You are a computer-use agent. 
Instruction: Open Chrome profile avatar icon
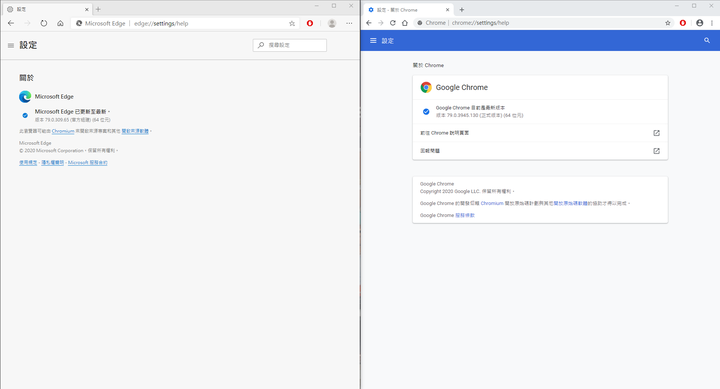(699, 23)
